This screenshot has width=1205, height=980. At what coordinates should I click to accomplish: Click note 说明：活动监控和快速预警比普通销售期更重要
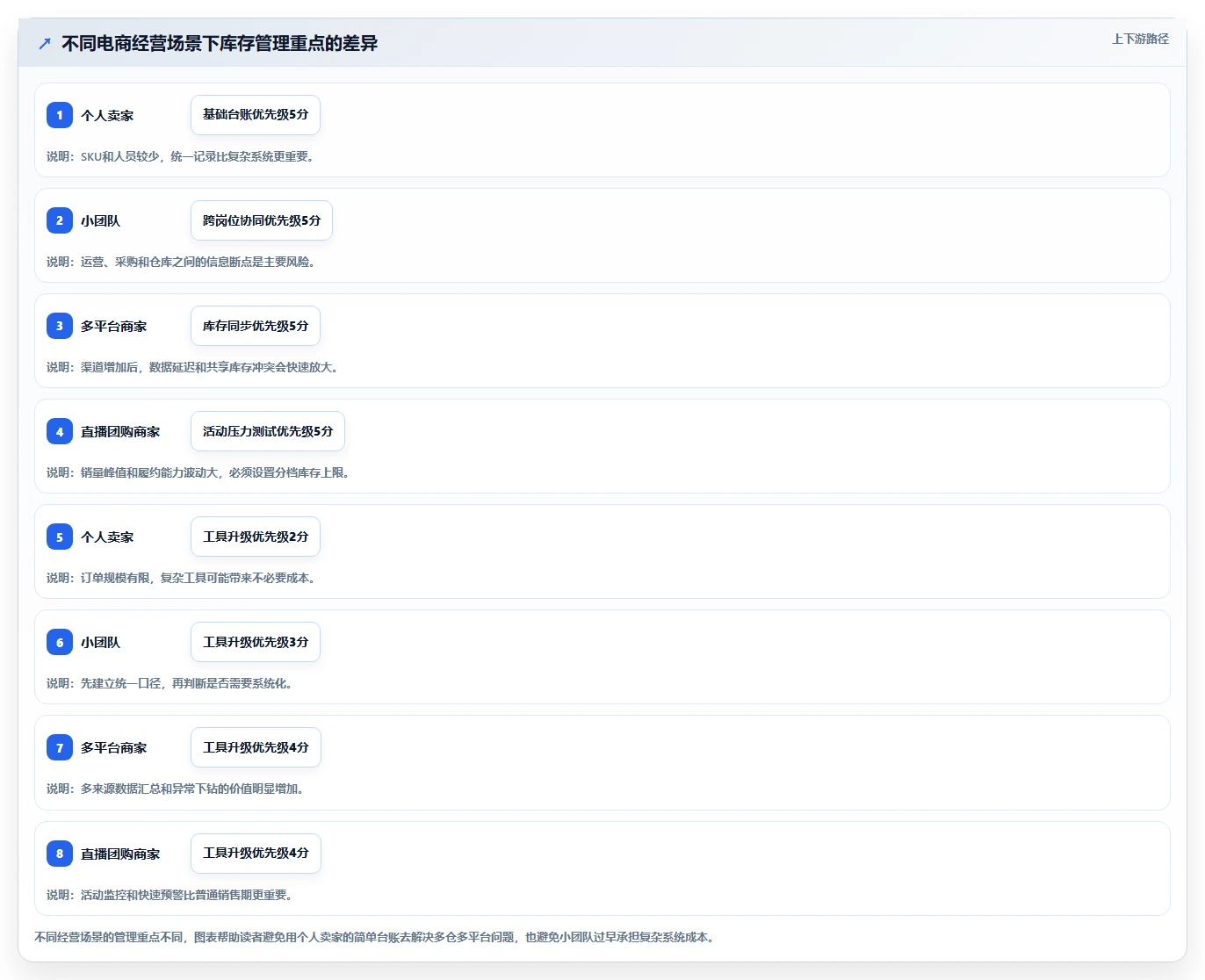[170, 895]
